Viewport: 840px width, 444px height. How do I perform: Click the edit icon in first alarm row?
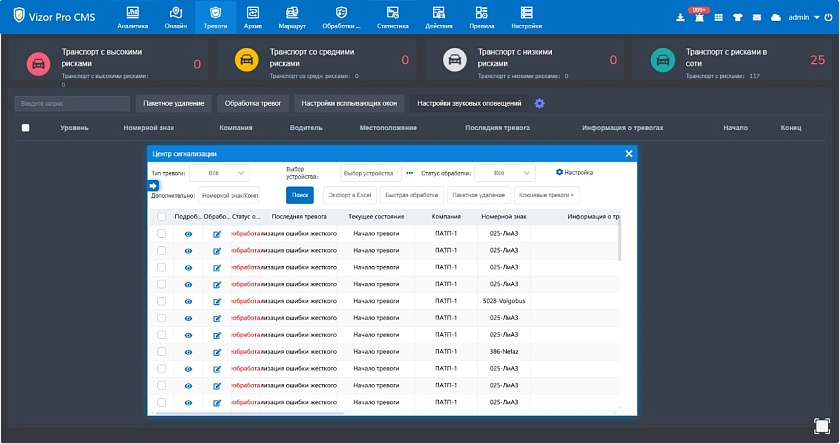coord(217,234)
